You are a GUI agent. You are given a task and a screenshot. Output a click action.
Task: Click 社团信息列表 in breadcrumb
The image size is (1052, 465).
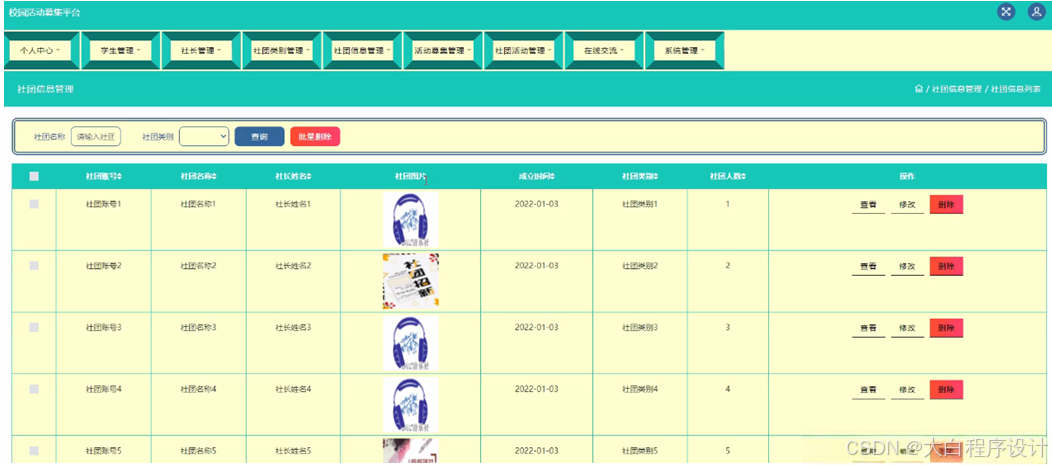click(1016, 89)
